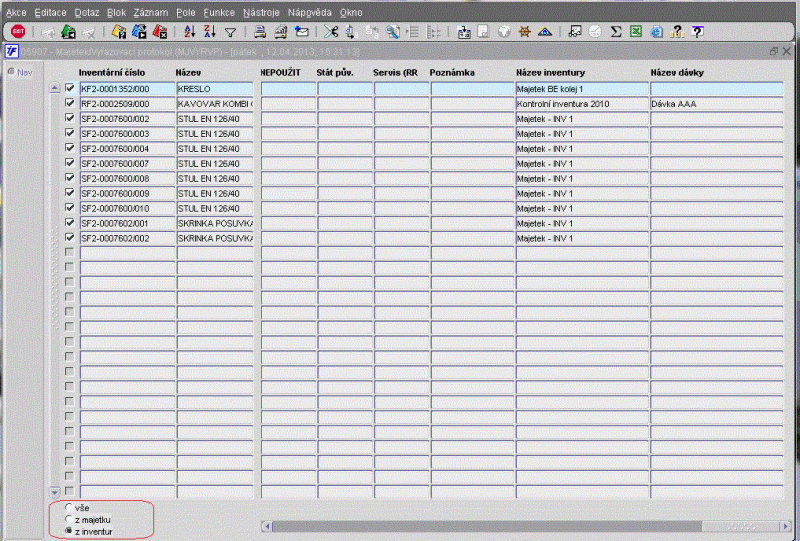This screenshot has width=800, height=541.
Task: Click the 'Dávka AAA' field
Action: click(x=716, y=104)
